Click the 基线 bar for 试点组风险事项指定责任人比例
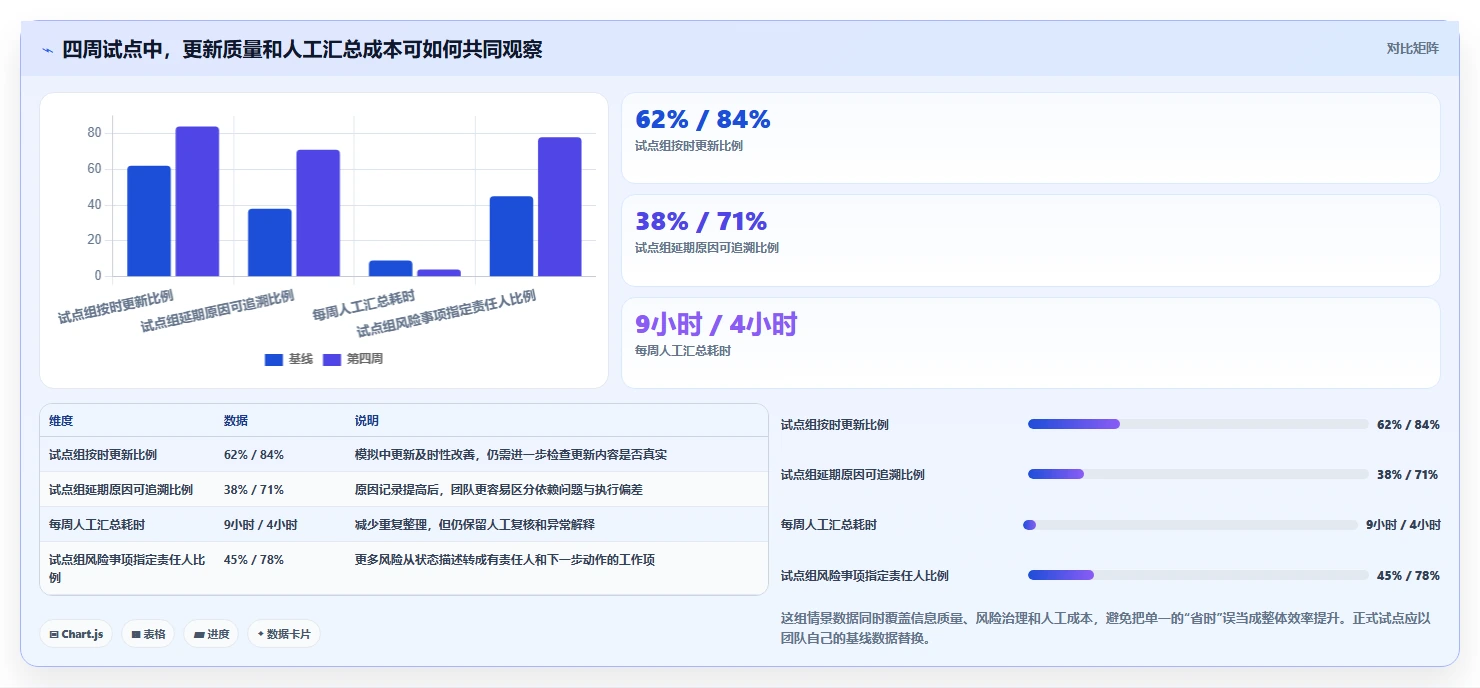Image resolution: width=1480 pixels, height=688 pixels. pos(511,236)
